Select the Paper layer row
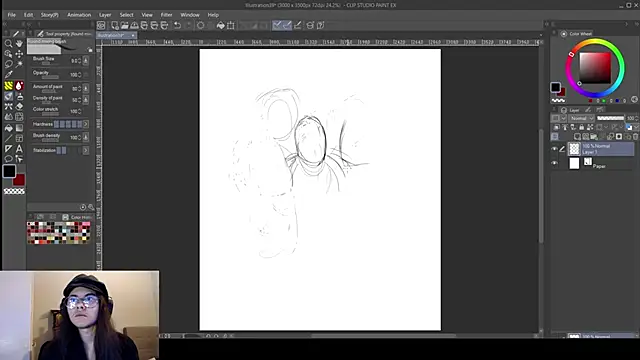 point(601,163)
